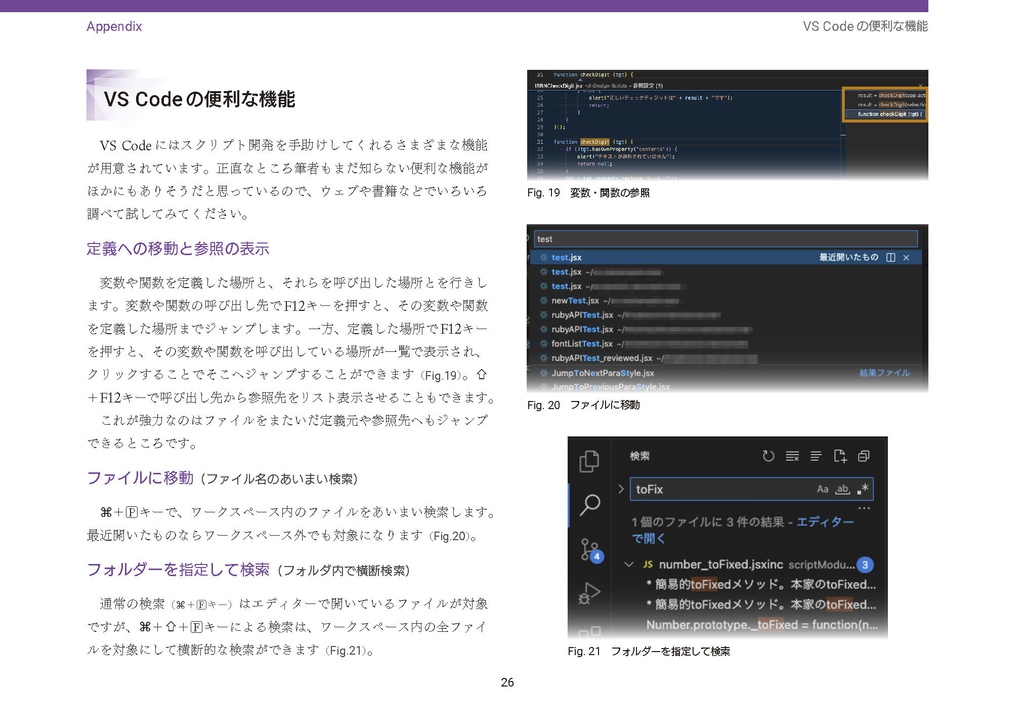Open search details with ellipsis expander
This screenshot has height=726, width=1024.
pyautogui.click(x=863, y=508)
